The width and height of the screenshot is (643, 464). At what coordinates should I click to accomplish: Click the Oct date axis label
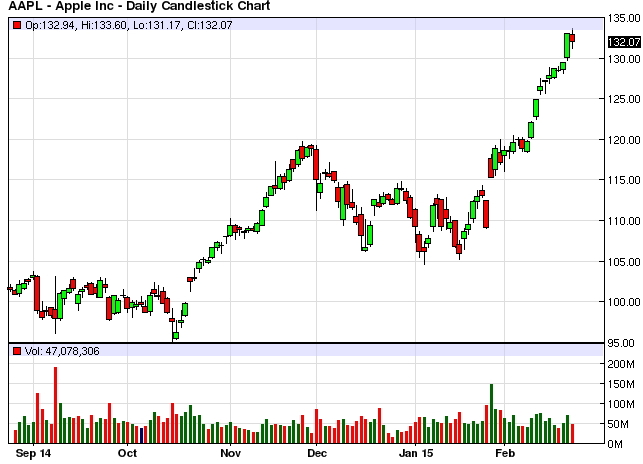click(127, 453)
